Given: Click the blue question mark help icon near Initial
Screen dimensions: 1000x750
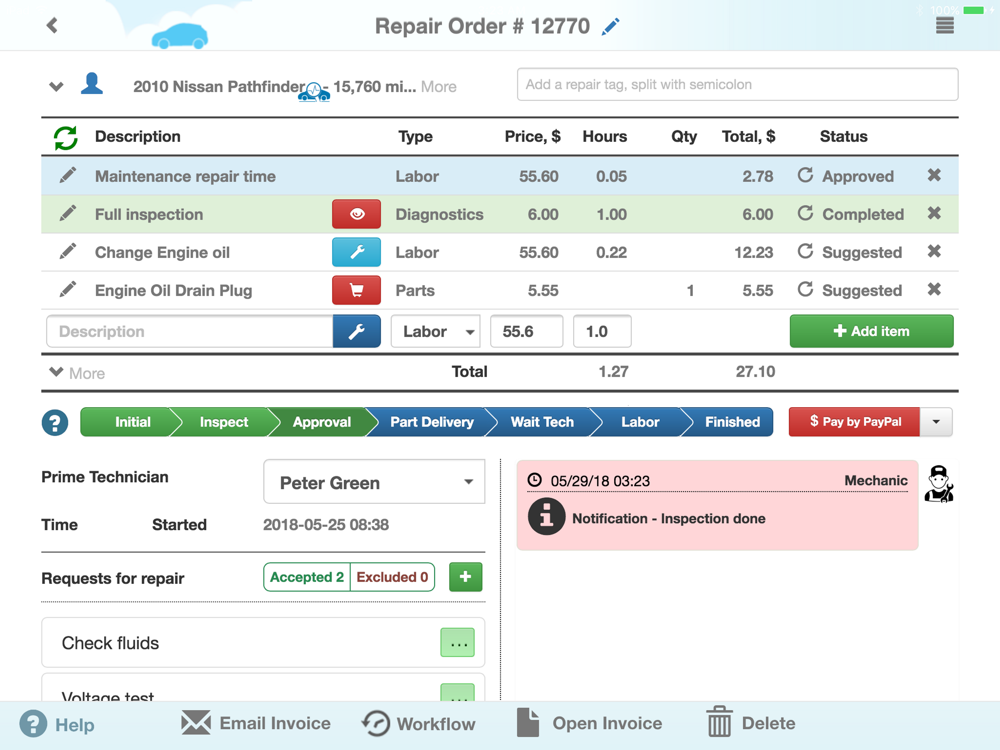Looking at the screenshot, I should click(55, 422).
